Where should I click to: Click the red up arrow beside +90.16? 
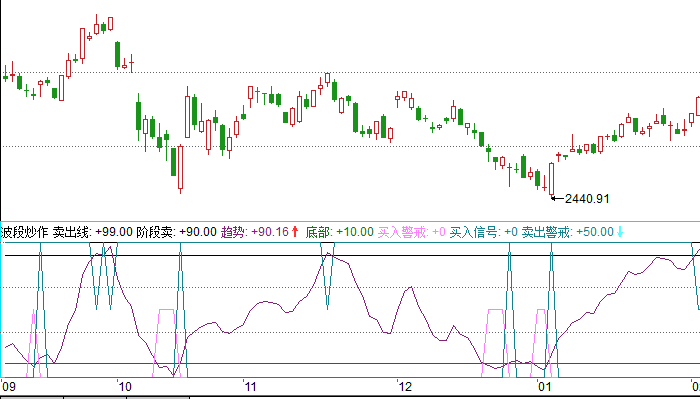click(295, 232)
